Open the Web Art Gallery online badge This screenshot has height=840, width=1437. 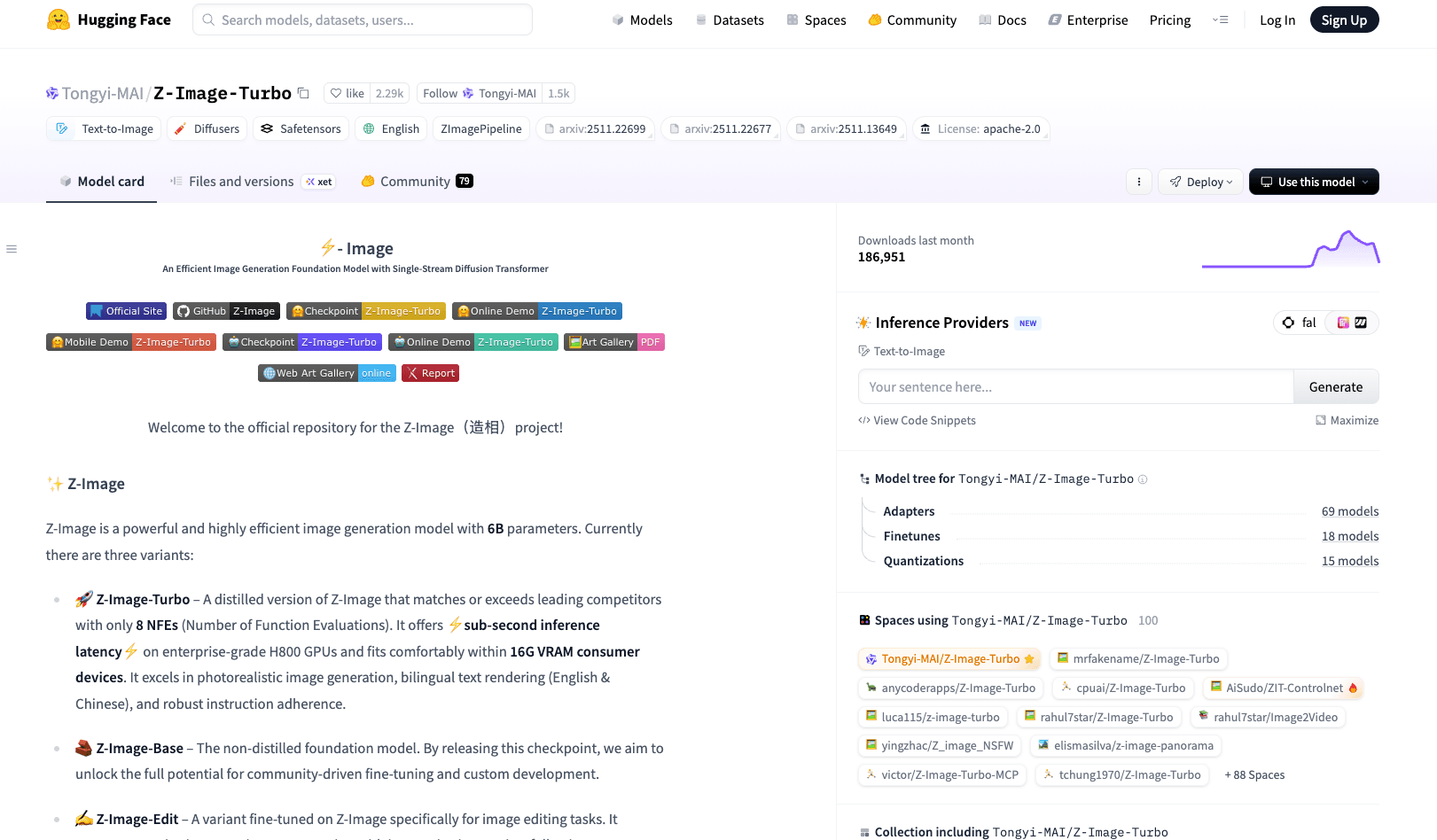[x=327, y=373]
